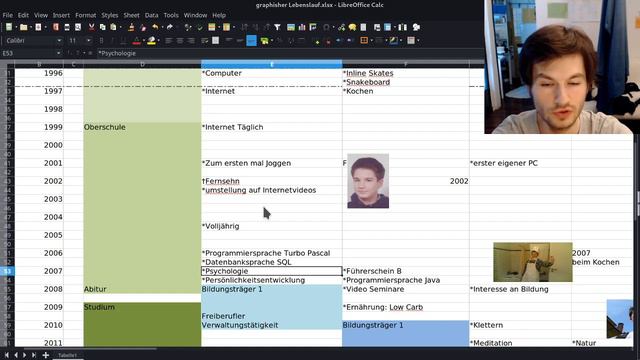Save the document with the Save icon
Screen dimensions: 640x360
coord(38,27)
